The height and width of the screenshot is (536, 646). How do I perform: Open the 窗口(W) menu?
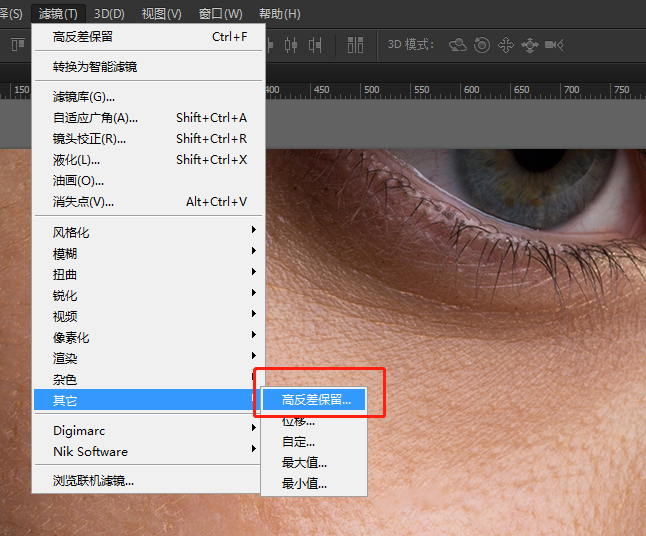click(x=220, y=14)
